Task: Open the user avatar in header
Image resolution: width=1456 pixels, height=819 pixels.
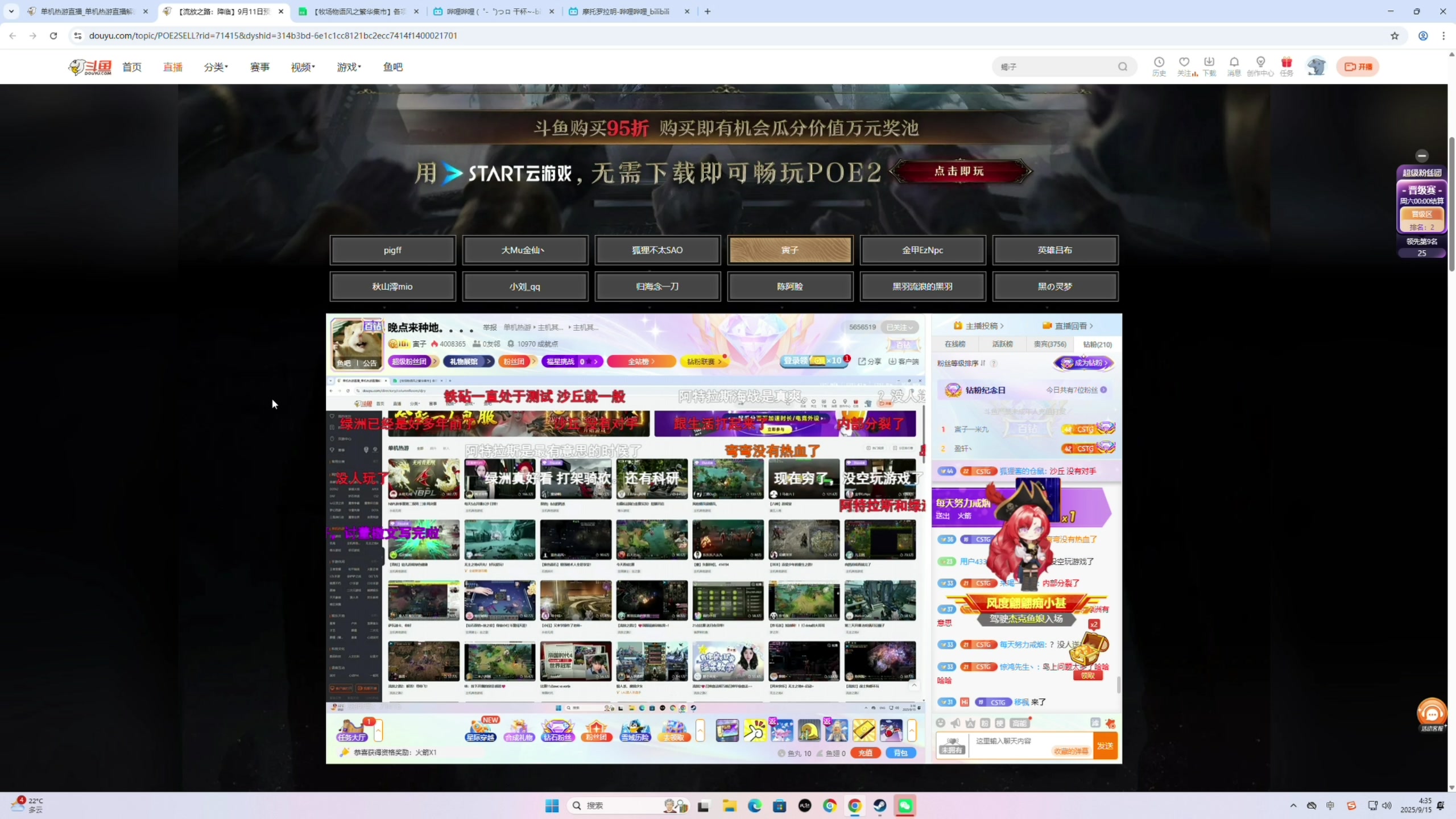Action: pos(1316,67)
